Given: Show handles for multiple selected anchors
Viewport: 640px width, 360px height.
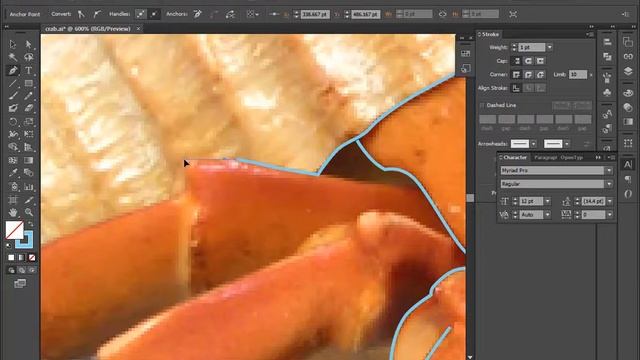Looking at the screenshot, I should [140, 14].
